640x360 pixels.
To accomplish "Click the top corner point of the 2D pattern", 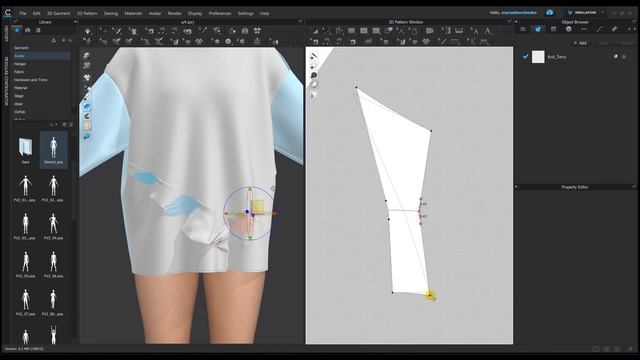I will [356, 87].
